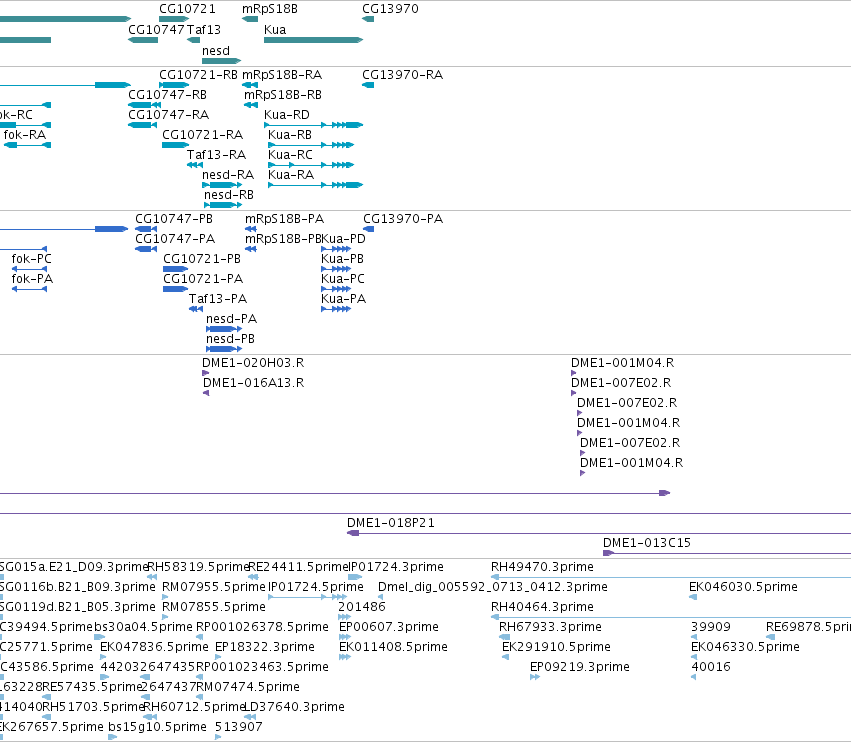Image resolution: width=851 pixels, height=742 pixels.
Task: Click the Kua-PC protein label
Action: (343, 280)
